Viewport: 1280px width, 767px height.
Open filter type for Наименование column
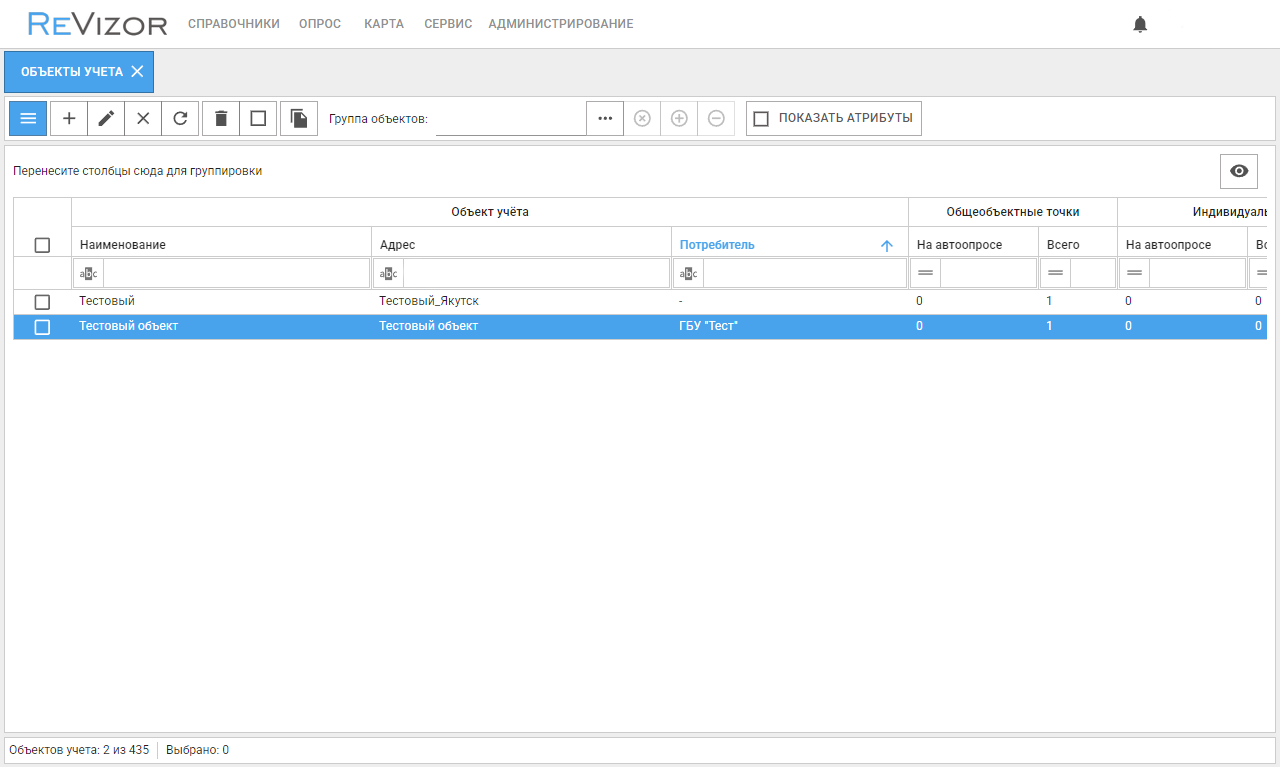click(x=88, y=274)
